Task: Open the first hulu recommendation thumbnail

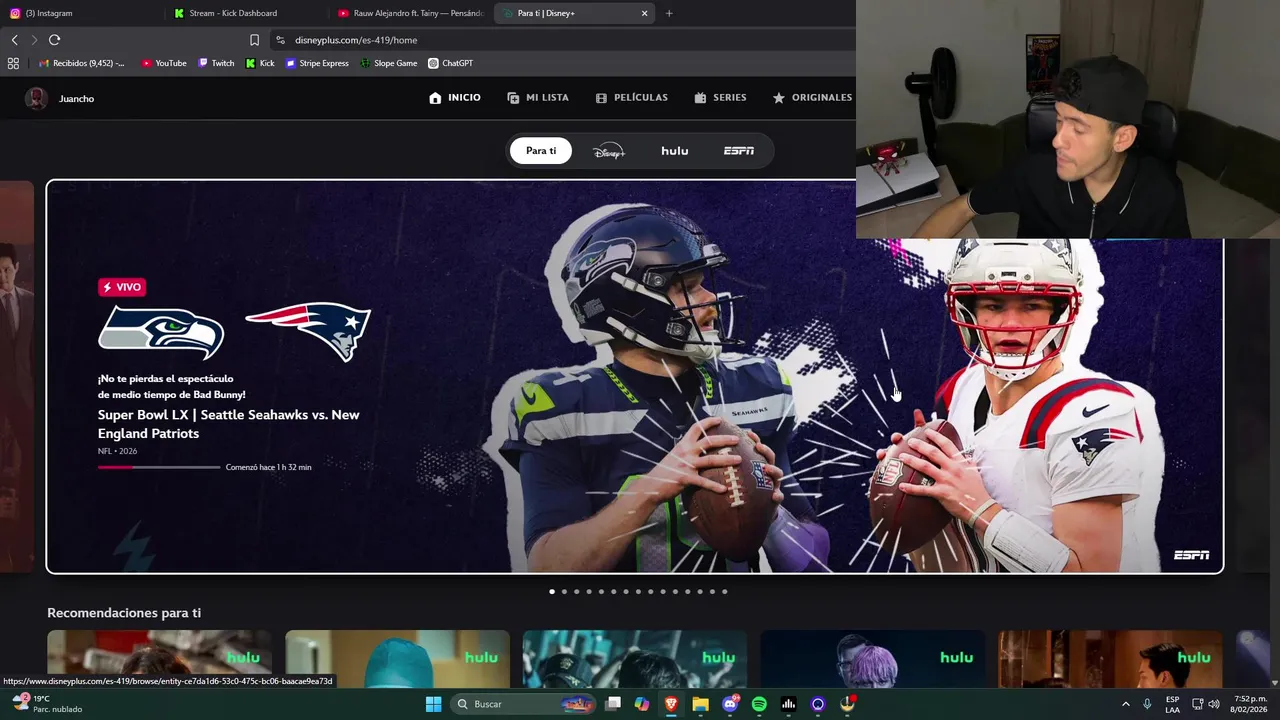Action: [159, 659]
